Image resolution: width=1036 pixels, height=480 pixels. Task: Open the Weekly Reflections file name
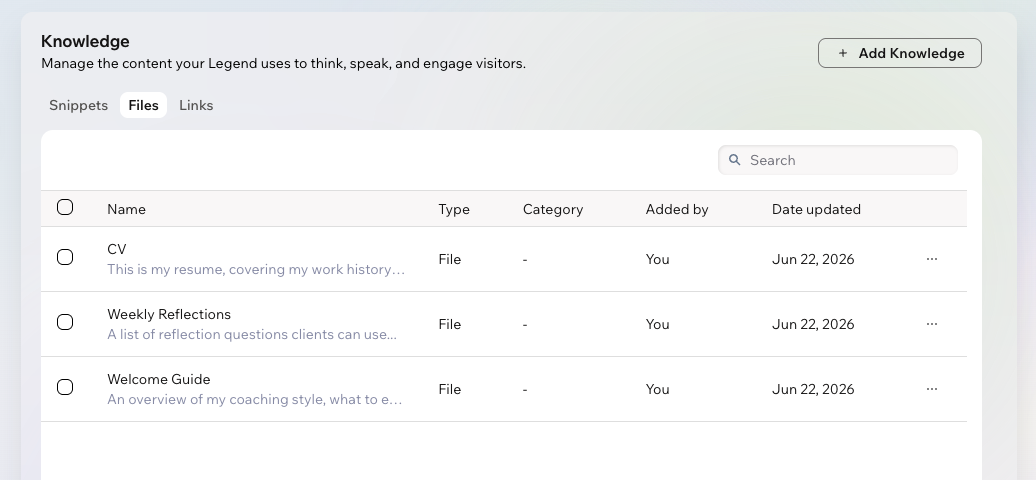(x=169, y=314)
